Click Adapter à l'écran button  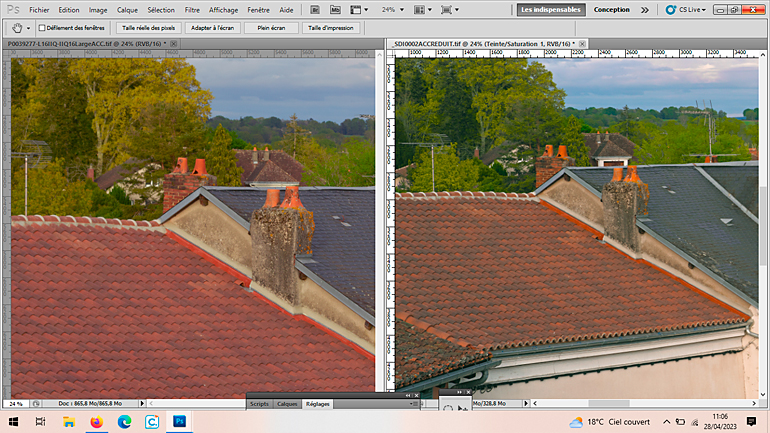point(213,28)
